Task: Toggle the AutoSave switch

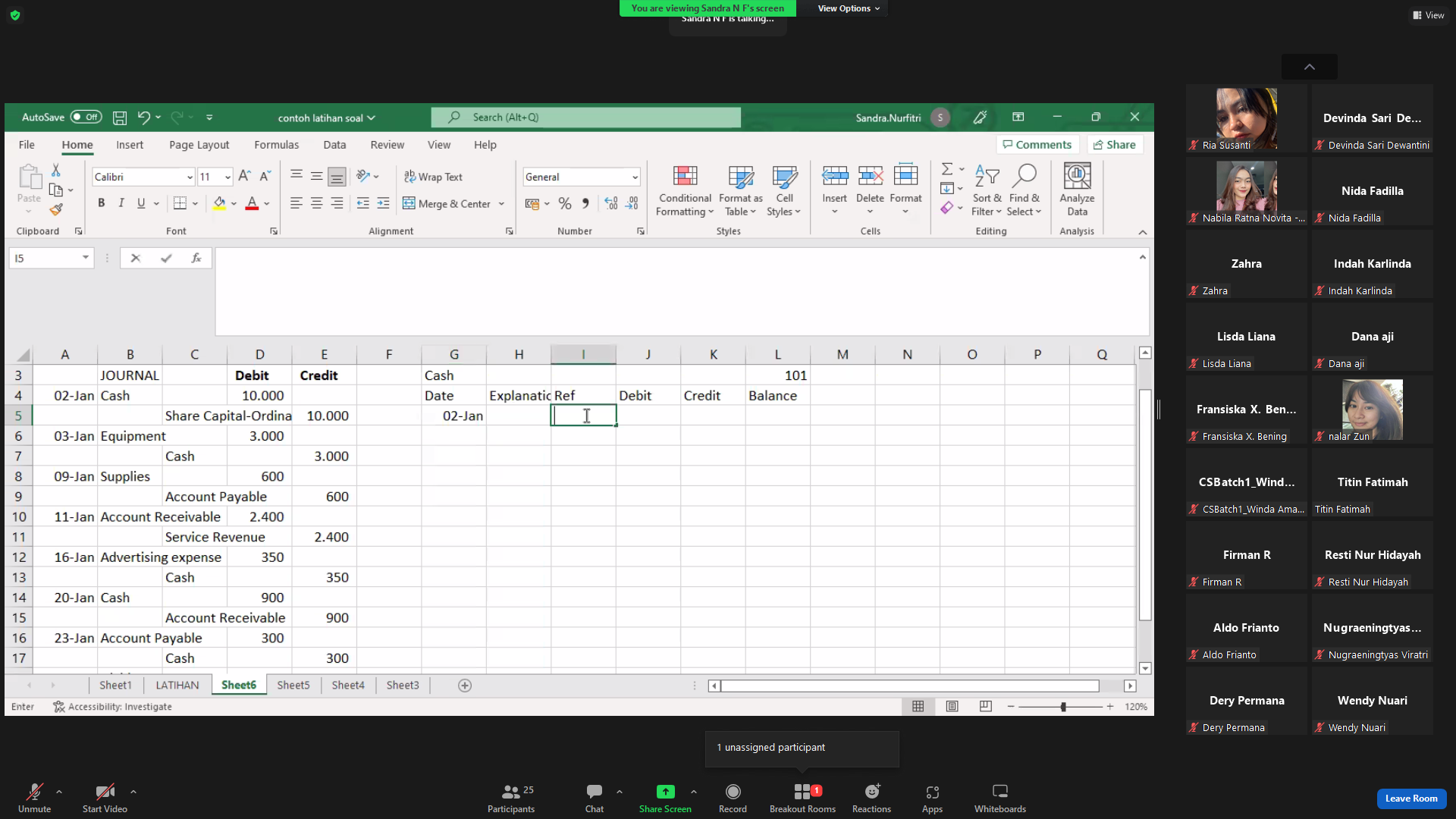Action: click(86, 117)
